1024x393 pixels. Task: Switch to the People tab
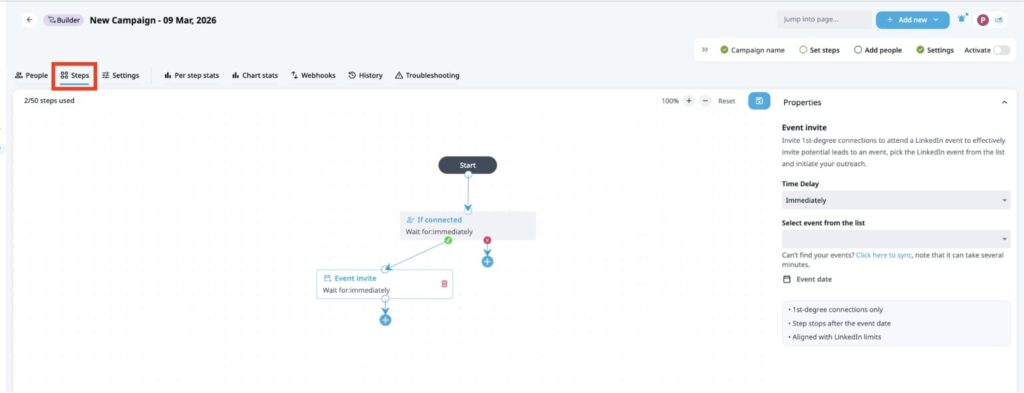(x=31, y=75)
